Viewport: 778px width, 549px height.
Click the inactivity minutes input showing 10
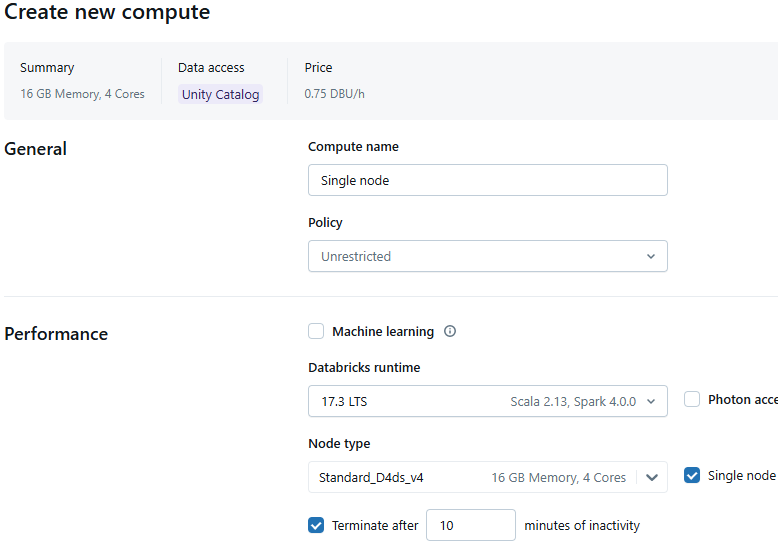pos(470,526)
